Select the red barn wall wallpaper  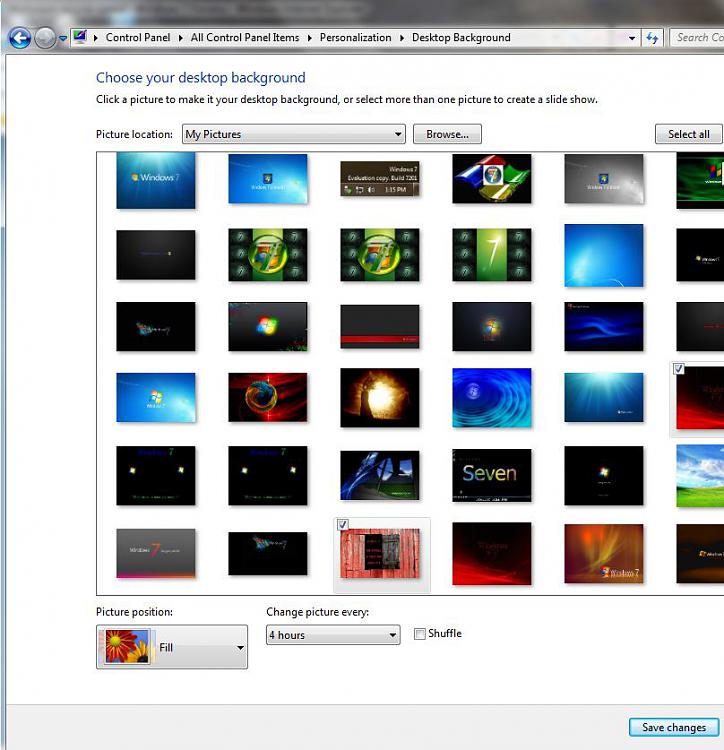tap(380, 553)
